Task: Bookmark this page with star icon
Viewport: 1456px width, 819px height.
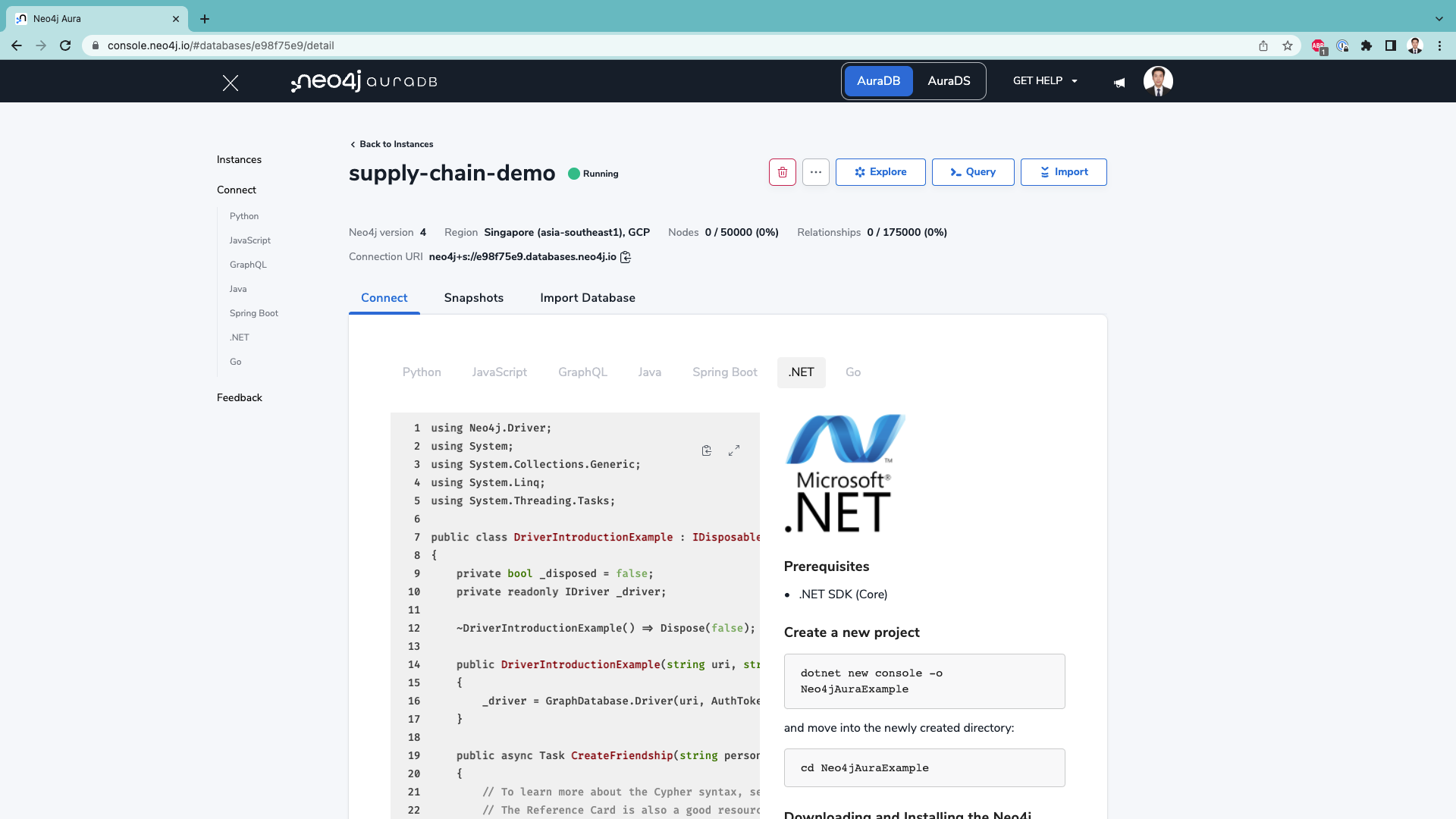Action: point(1288,45)
